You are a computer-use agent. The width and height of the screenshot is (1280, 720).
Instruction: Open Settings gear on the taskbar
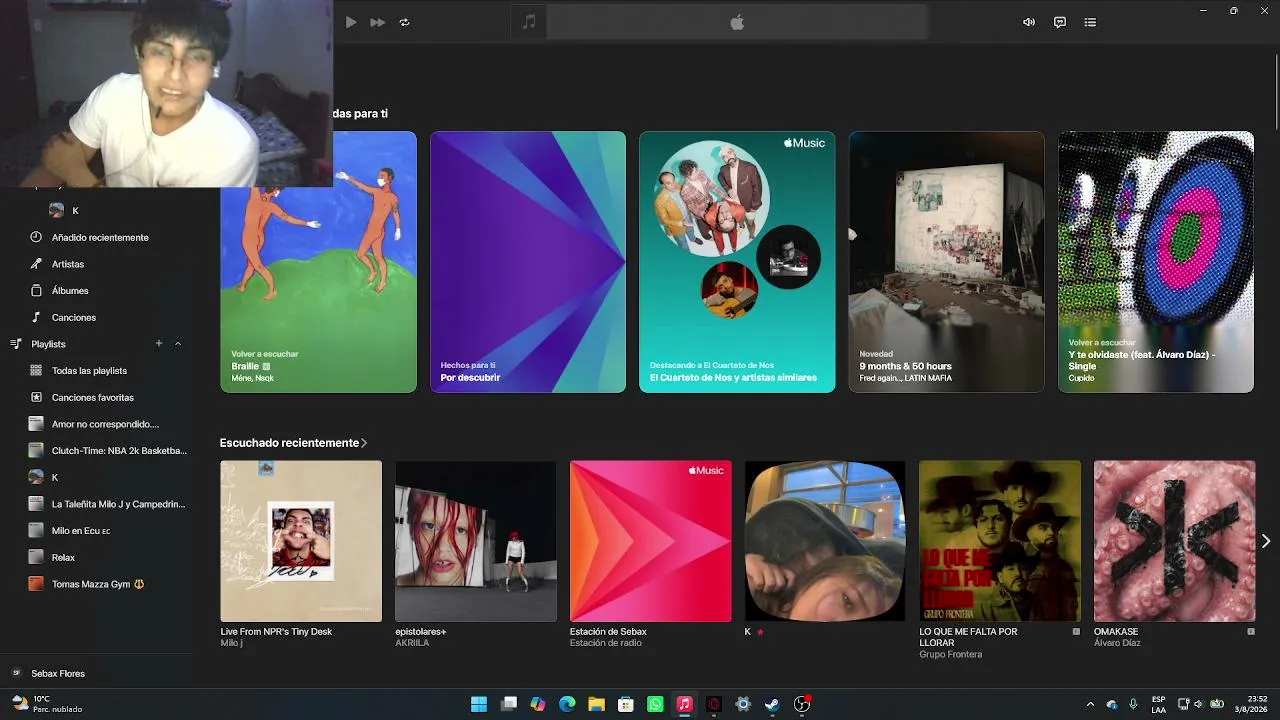coord(743,704)
